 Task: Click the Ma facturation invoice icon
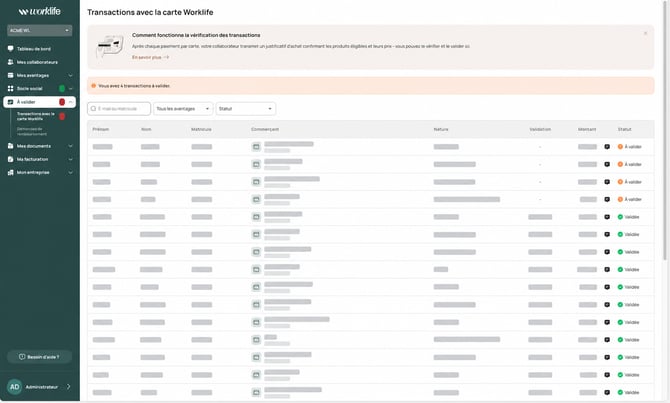(11, 159)
